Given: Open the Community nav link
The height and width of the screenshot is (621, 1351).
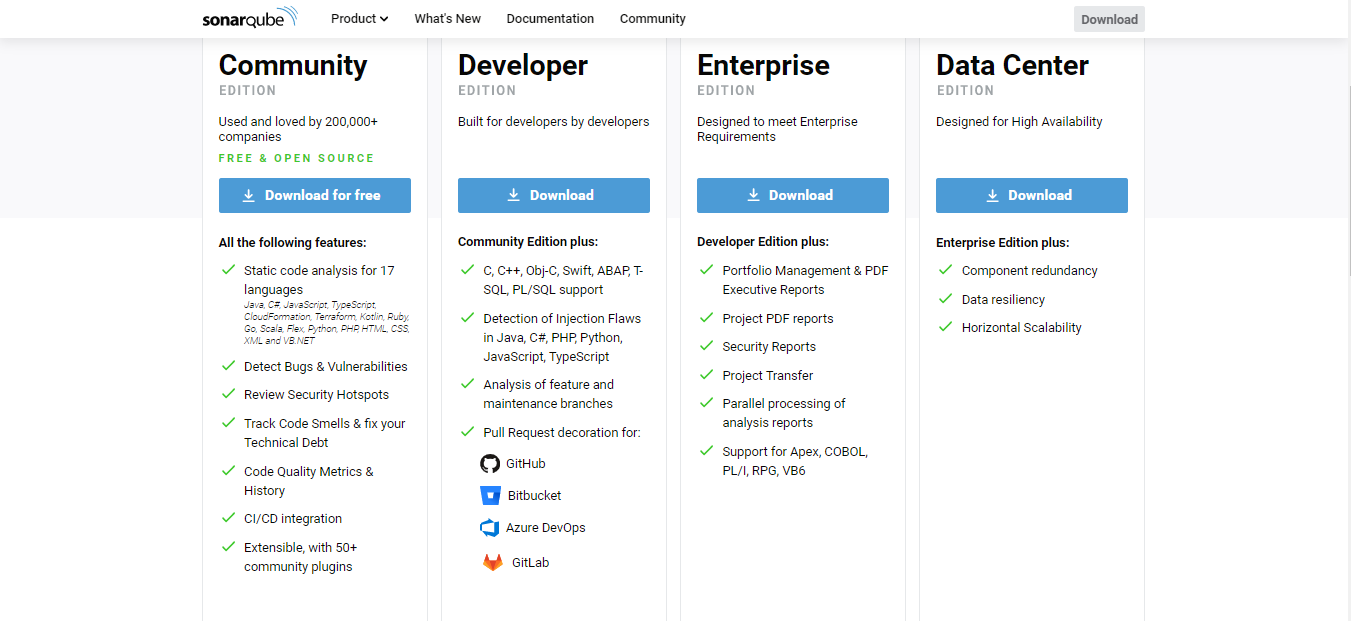Looking at the screenshot, I should [x=652, y=18].
